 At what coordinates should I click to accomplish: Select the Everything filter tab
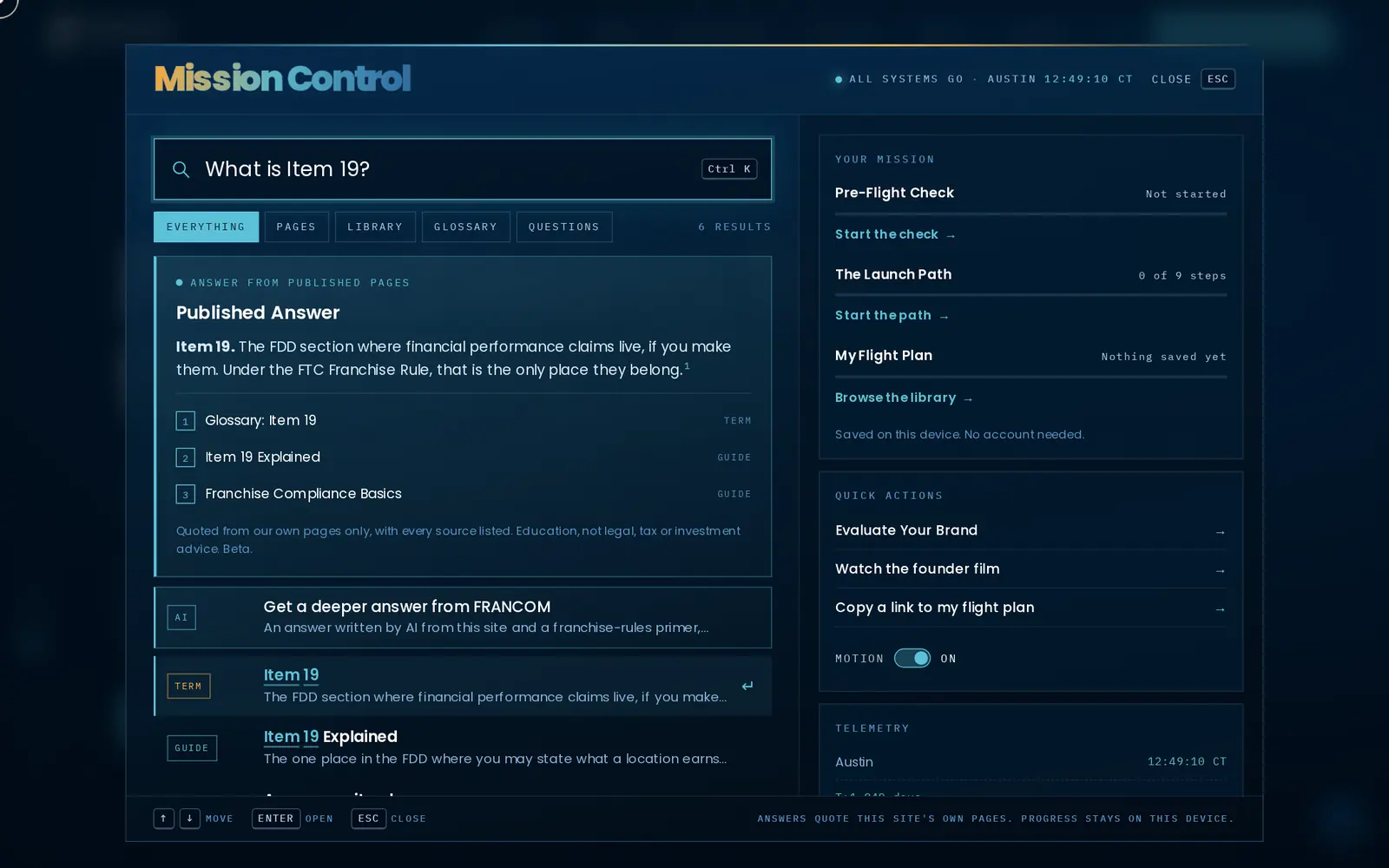tap(206, 227)
